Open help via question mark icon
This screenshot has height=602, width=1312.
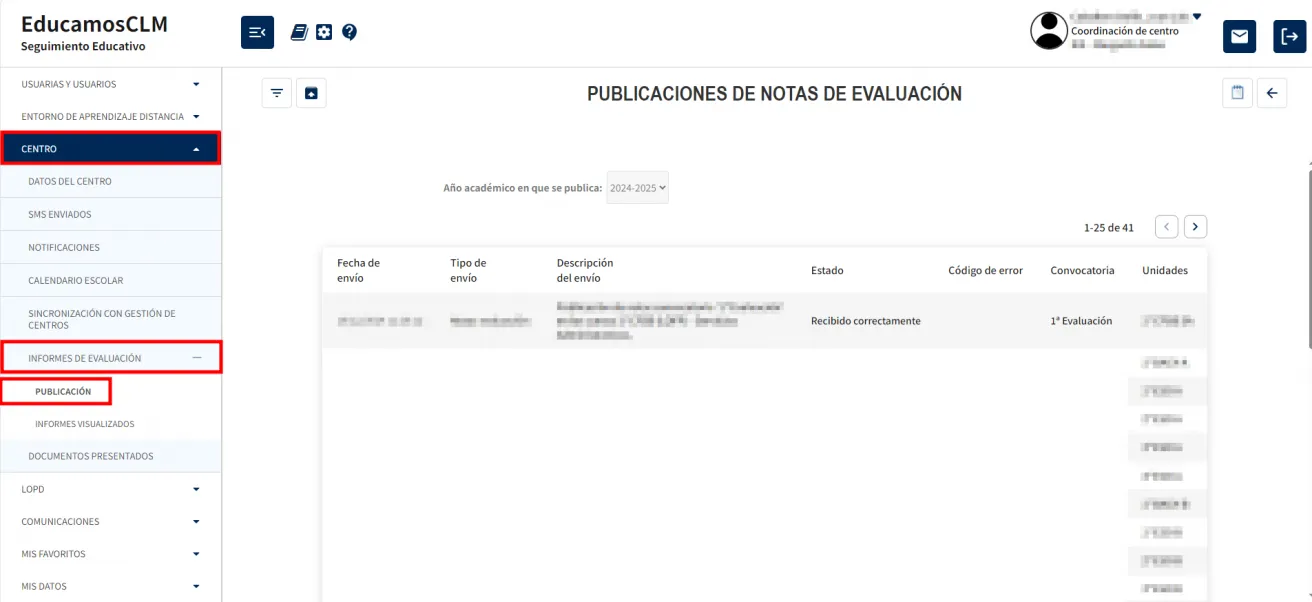tap(349, 31)
